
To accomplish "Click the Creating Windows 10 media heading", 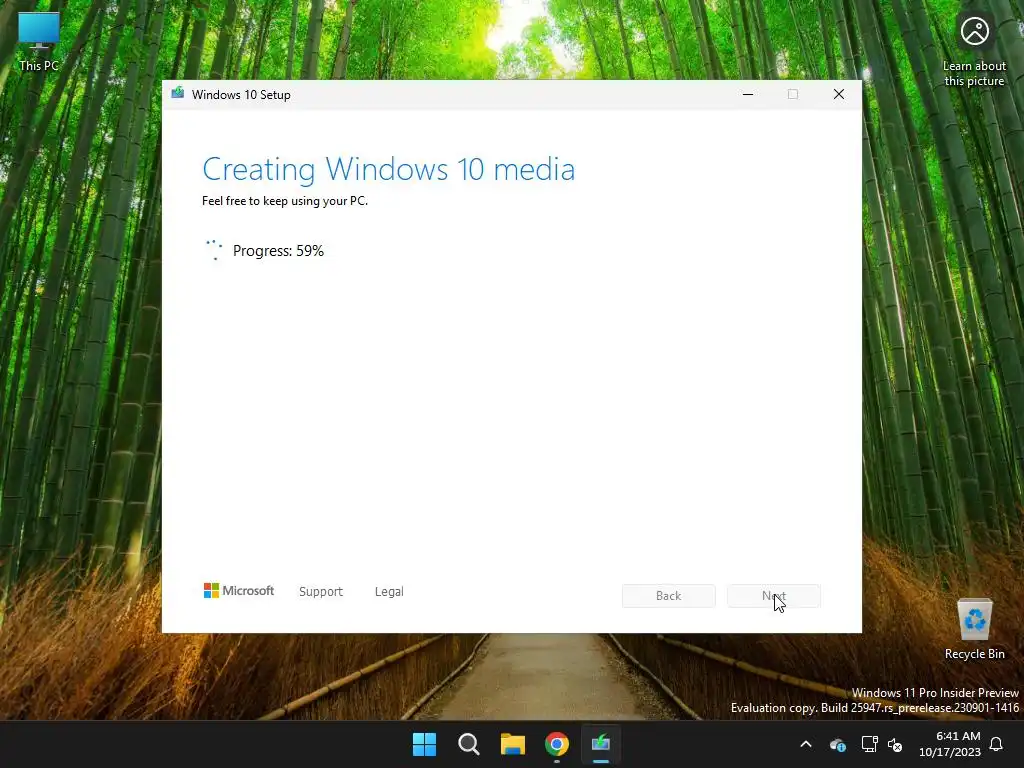I will point(389,170).
